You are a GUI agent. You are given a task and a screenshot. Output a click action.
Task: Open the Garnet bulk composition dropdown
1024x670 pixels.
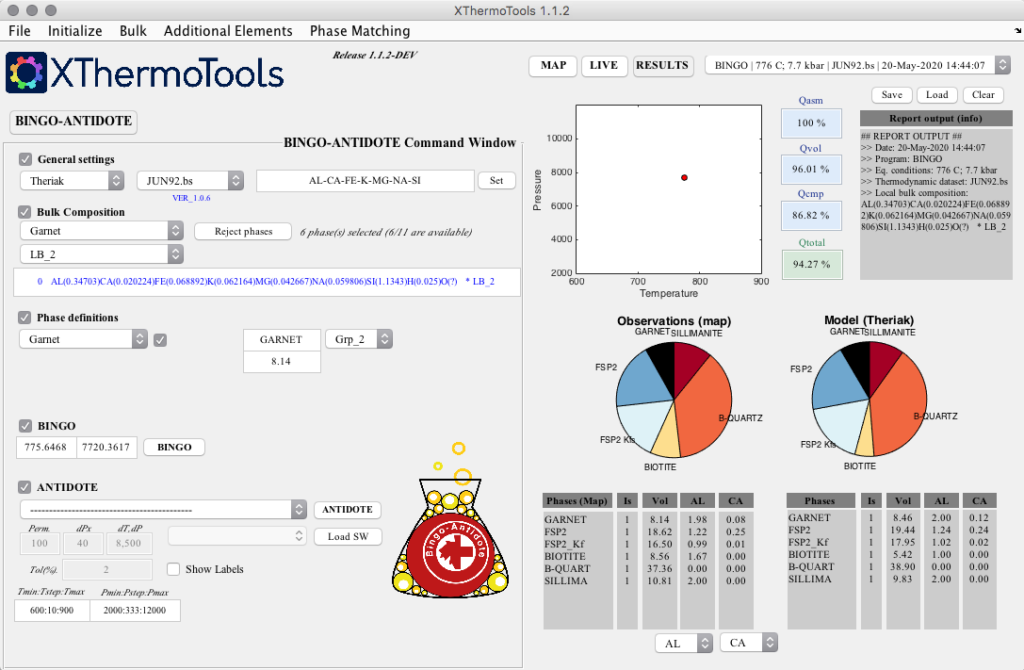tap(102, 231)
